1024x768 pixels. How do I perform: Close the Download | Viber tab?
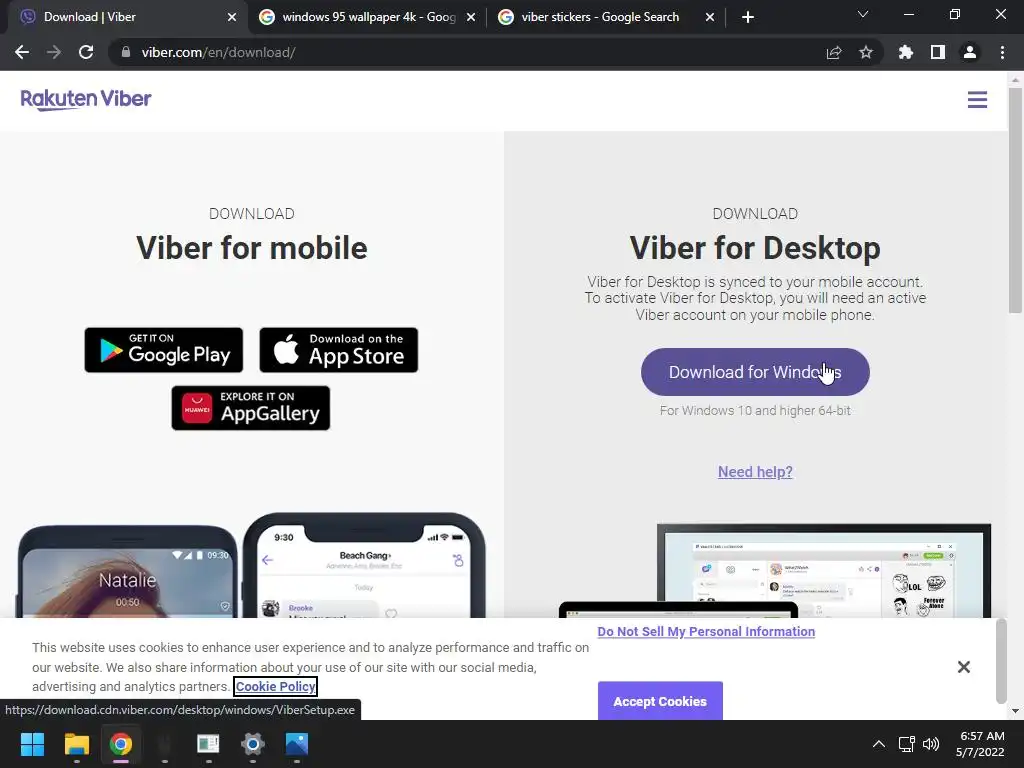pos(232,17)
